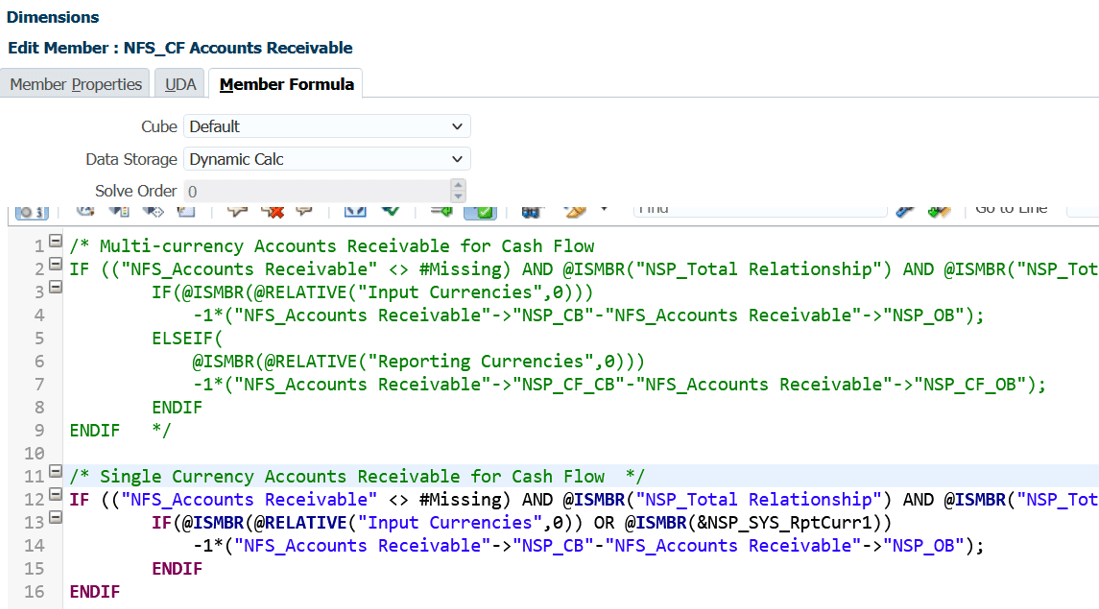Click line number 10 in the gutter
The image size is (1099, 609).
[x=34, y=453]
